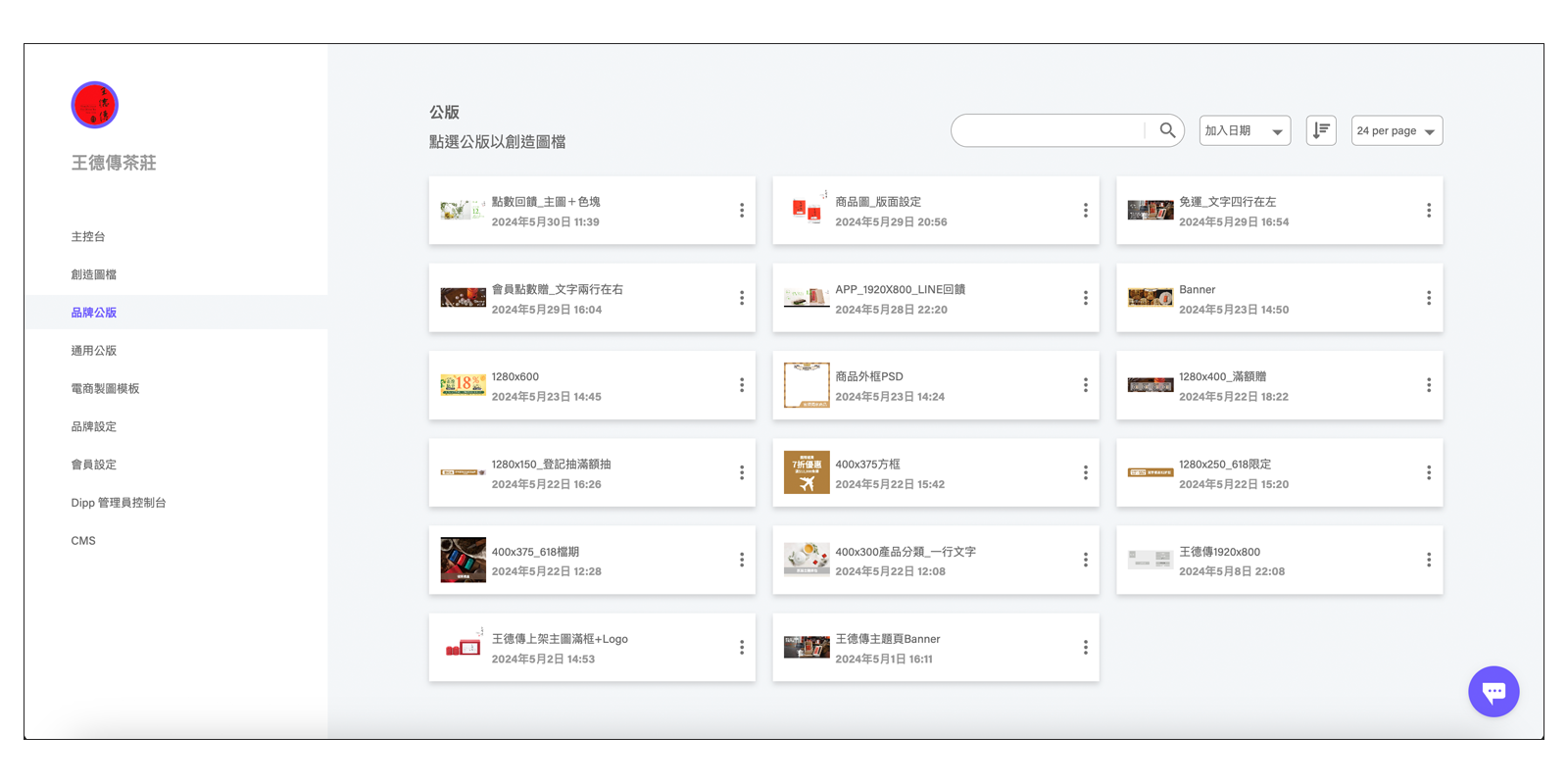Select the 點數回饋_主圖+色塊 thumbnail

point(463,211)
